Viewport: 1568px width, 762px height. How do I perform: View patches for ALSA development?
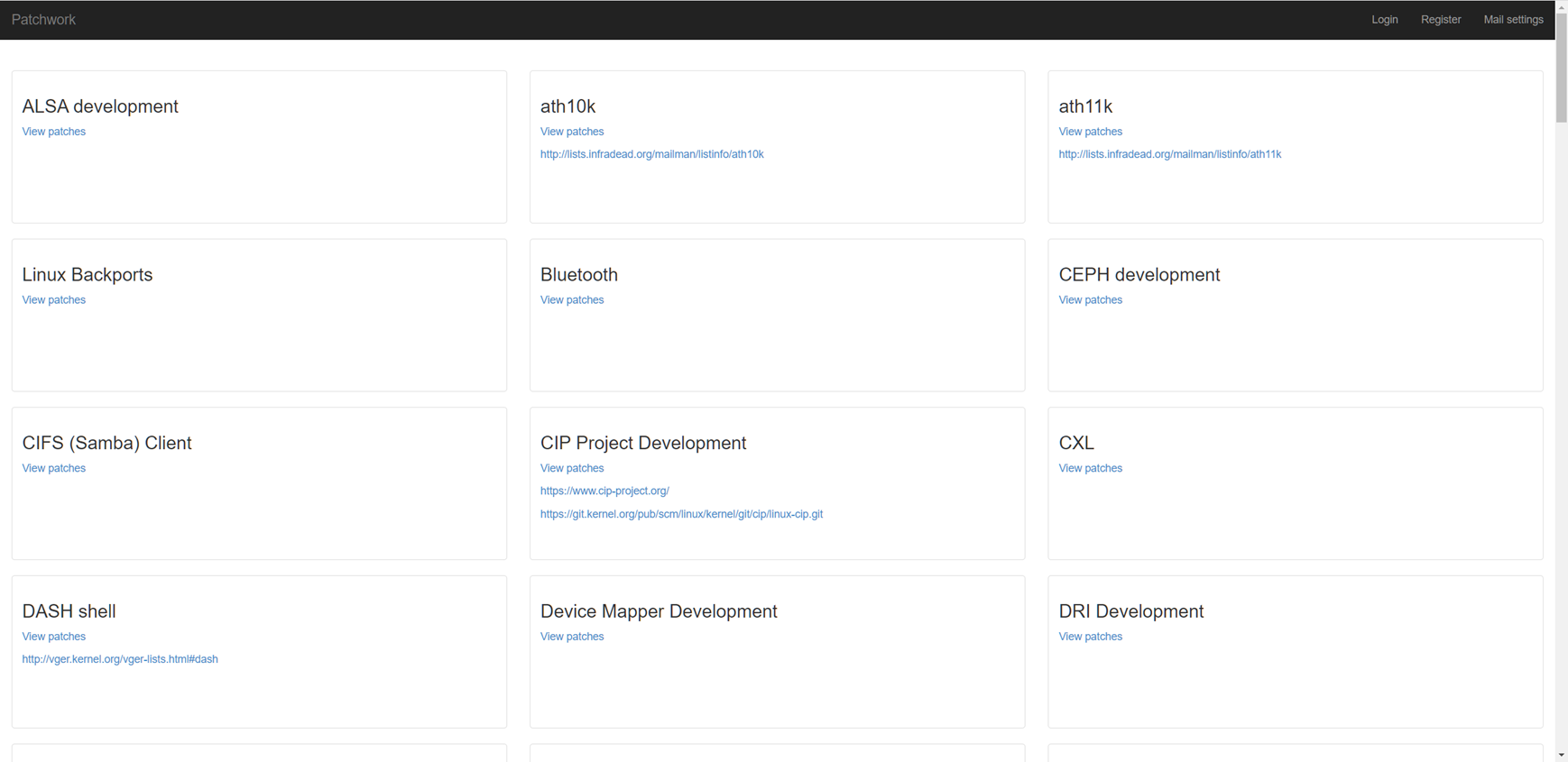pos(54,132)
